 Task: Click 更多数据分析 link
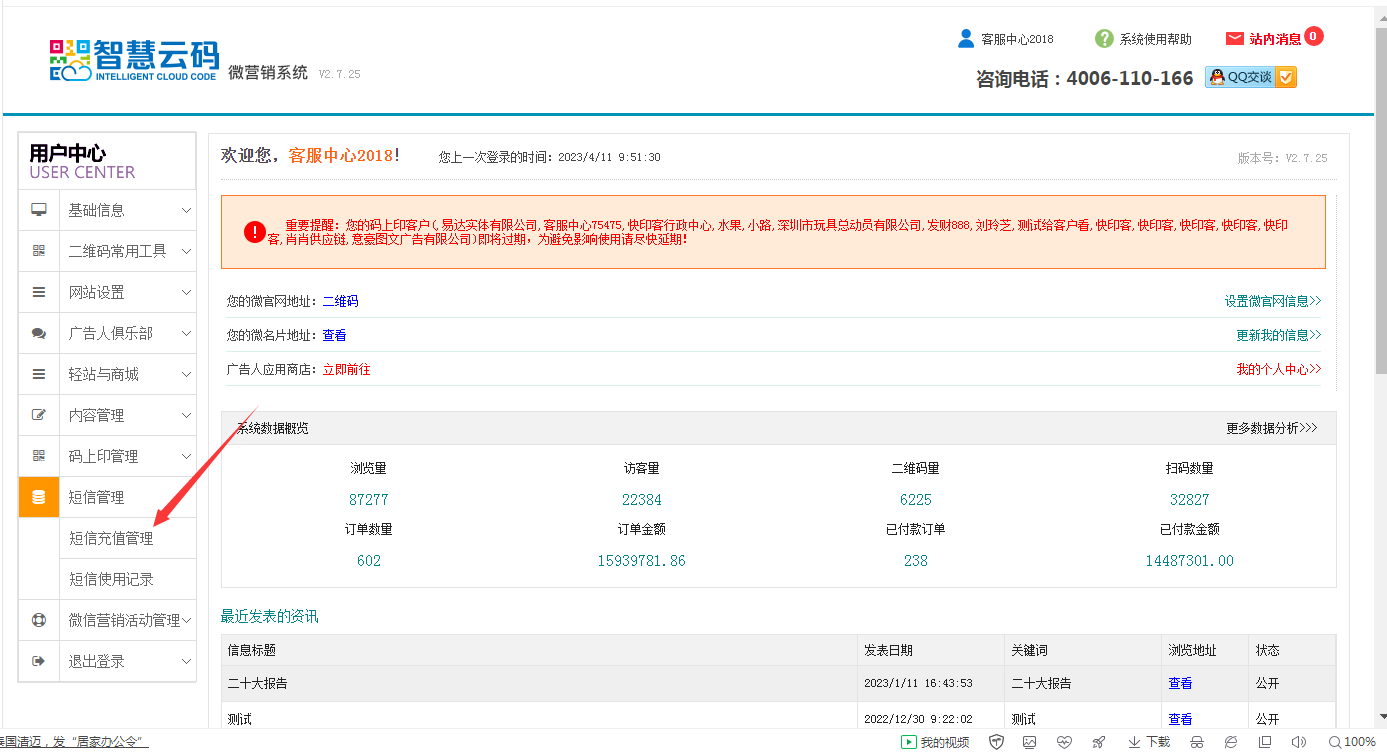pos(1271,428)
